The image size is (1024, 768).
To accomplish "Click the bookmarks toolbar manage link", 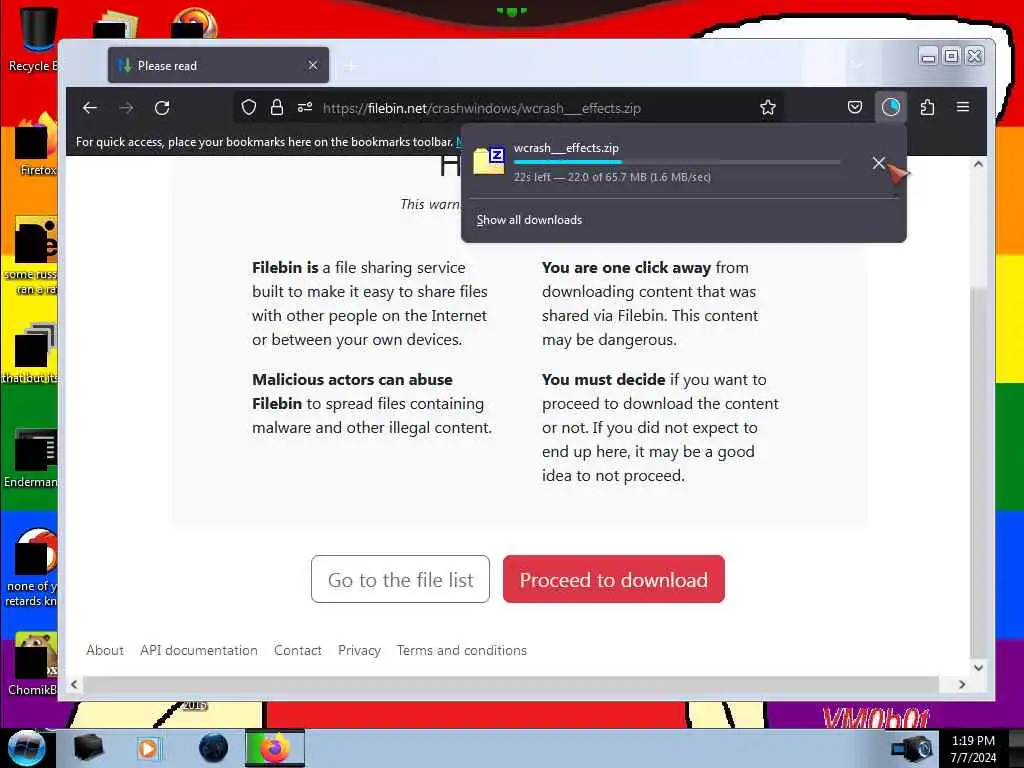I will [x=459, y=142].
